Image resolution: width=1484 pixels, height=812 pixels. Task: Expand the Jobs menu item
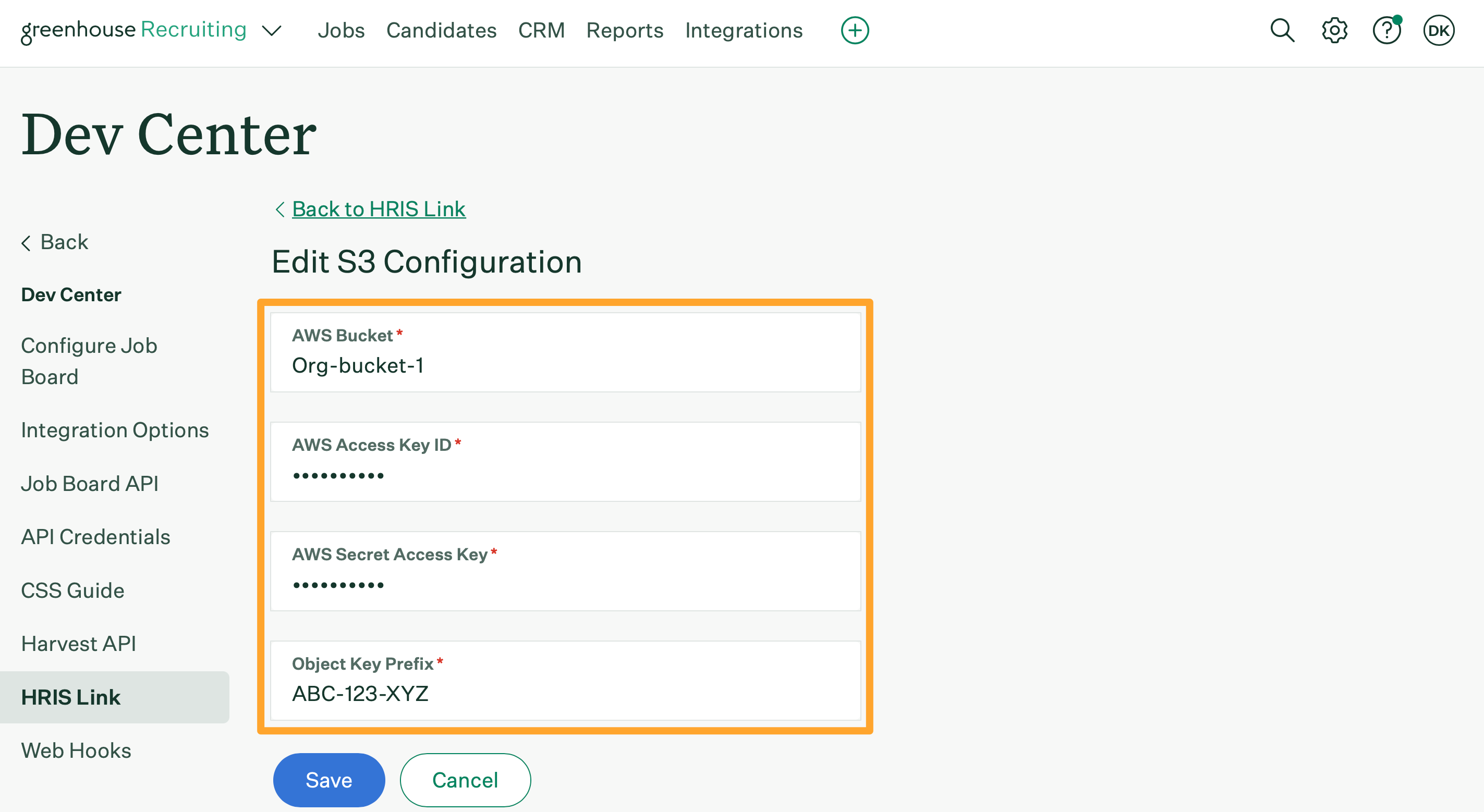(x=341, y=30)
